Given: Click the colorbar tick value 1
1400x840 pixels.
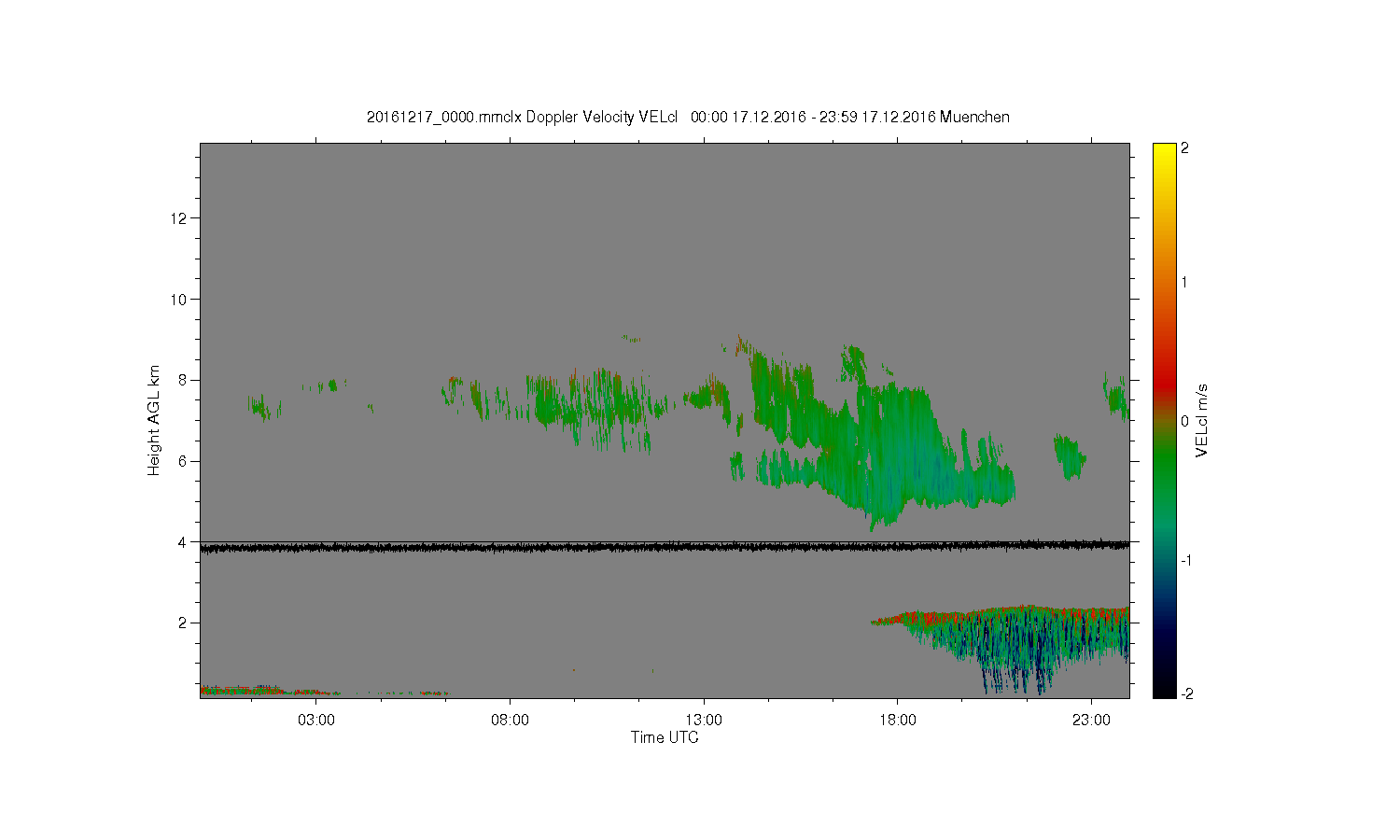Looking at the screenshot, I should click(1184, 282).
